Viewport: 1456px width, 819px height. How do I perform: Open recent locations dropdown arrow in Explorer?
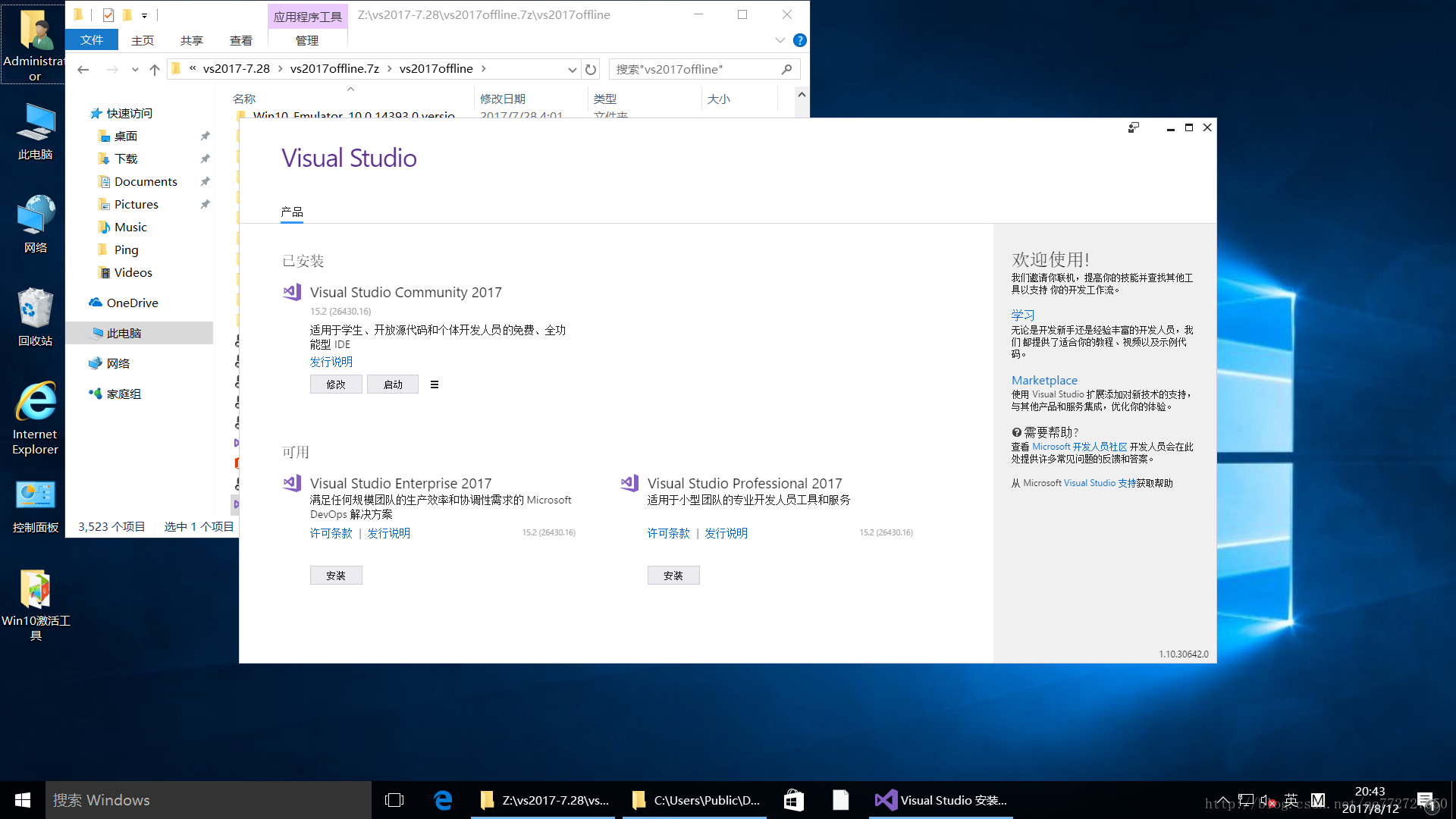[x=135, y=69]
